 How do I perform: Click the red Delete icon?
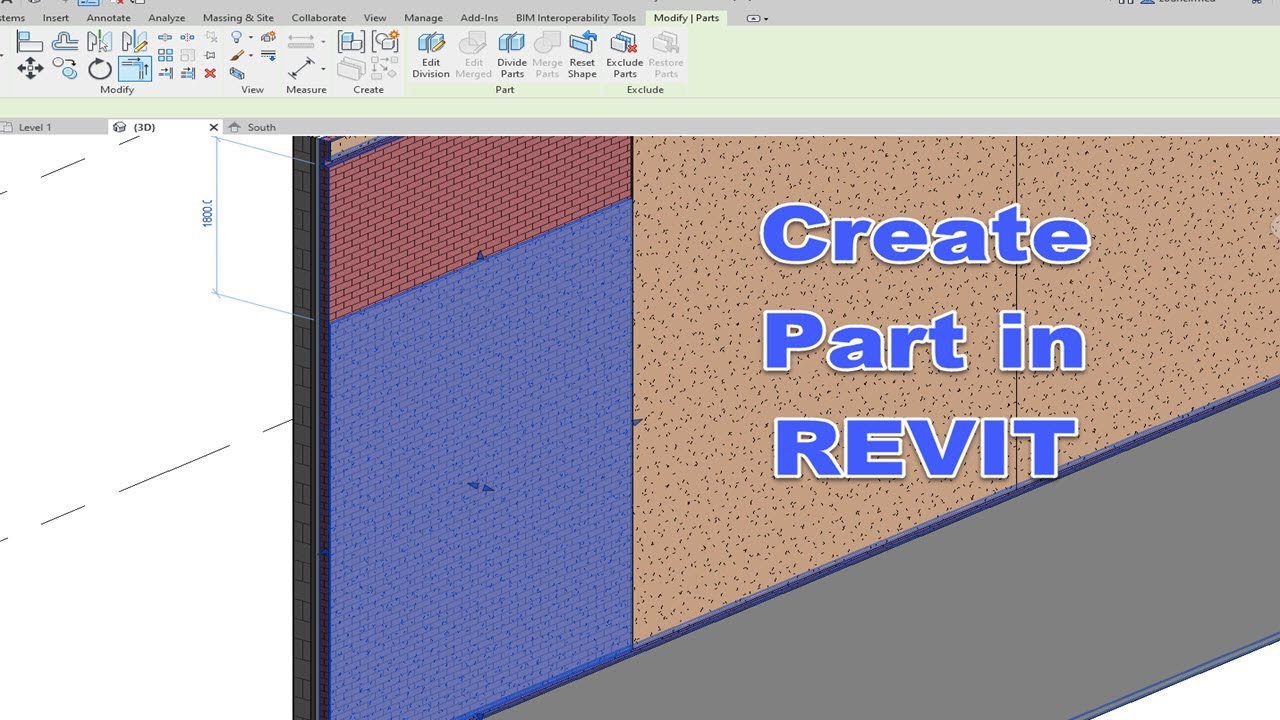(x=210, y=73)
